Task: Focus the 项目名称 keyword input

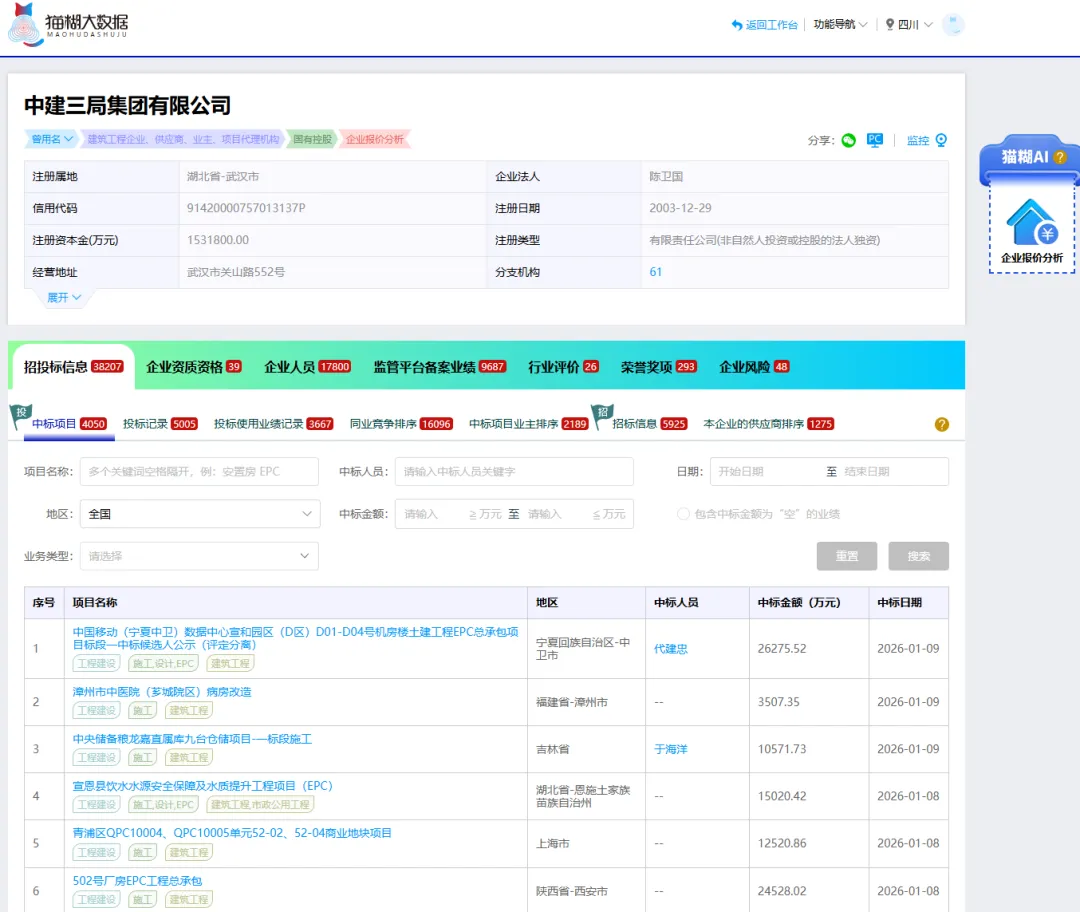Action: click(199, 472)
